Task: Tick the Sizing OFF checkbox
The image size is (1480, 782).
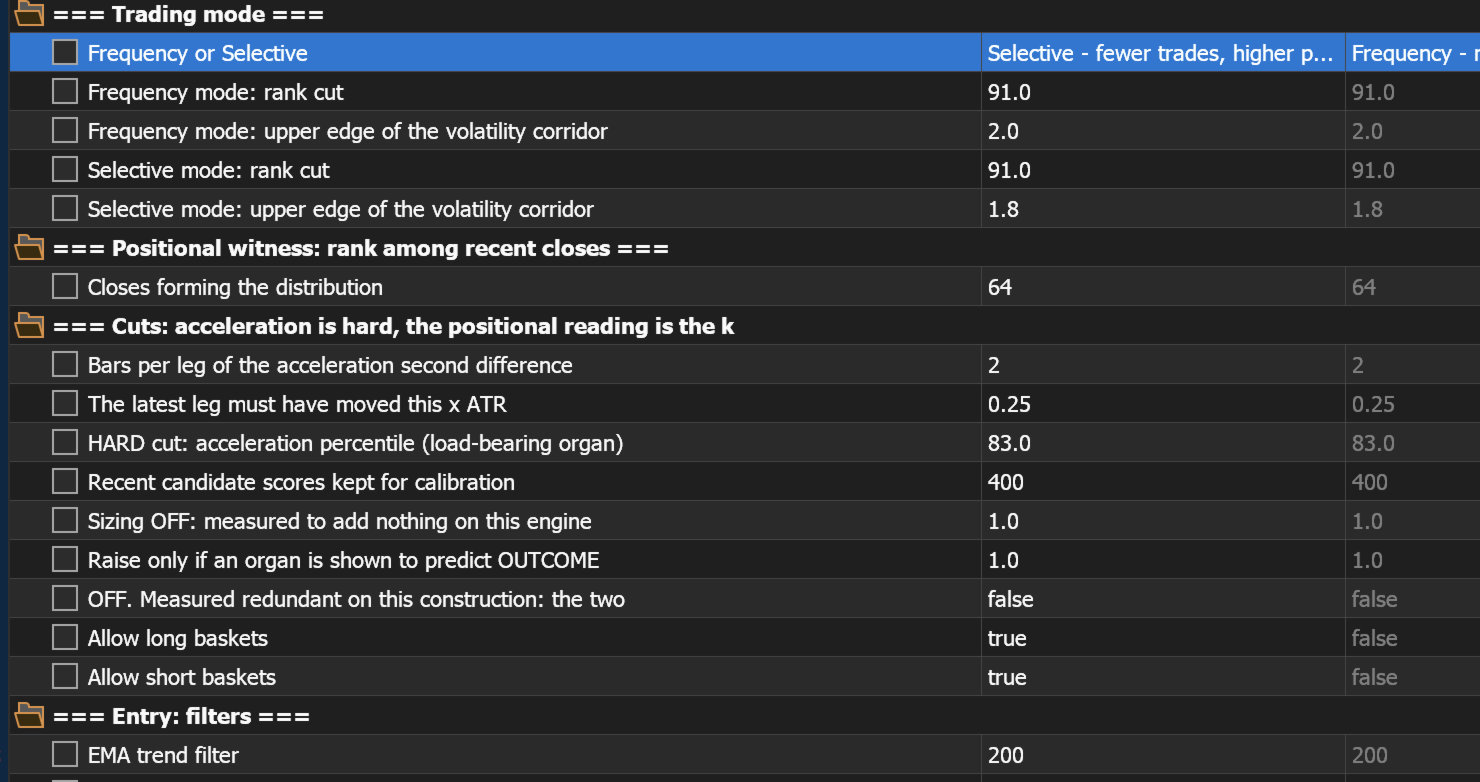Action: tap(65, 520)
